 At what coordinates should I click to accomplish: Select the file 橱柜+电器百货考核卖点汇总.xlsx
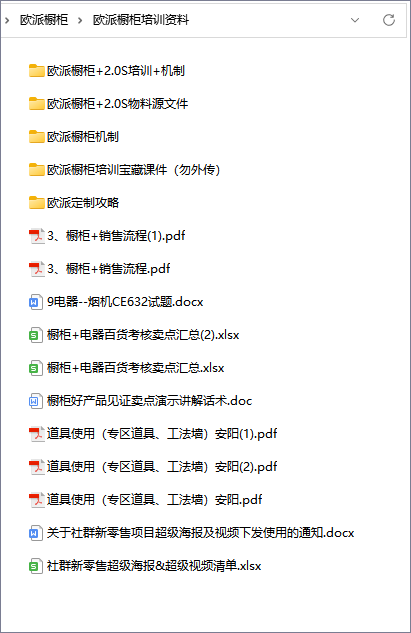(x=126, y=368)
